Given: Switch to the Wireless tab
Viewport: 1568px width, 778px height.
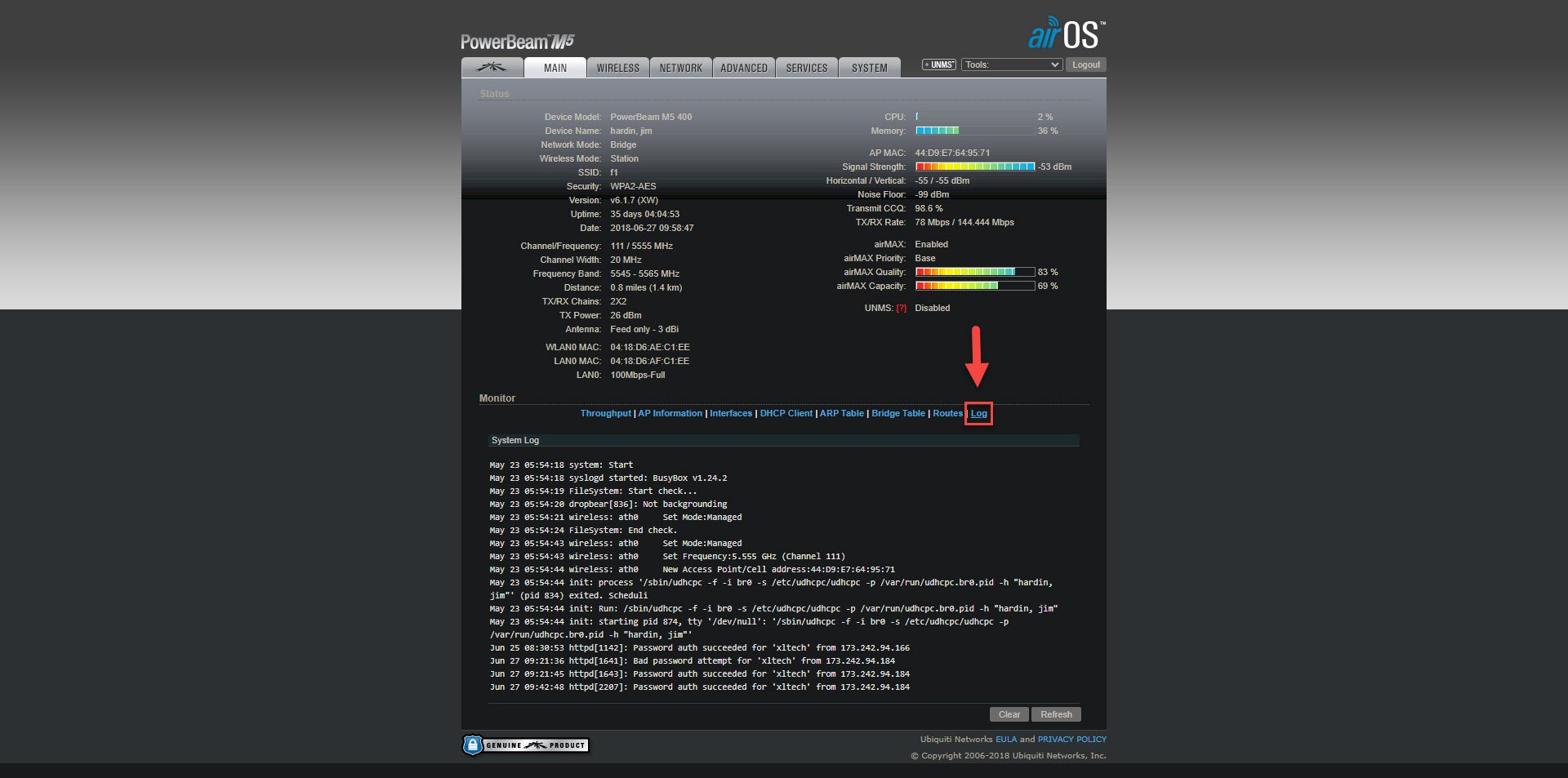Looking at the screenshot, I should click(617, 68).
